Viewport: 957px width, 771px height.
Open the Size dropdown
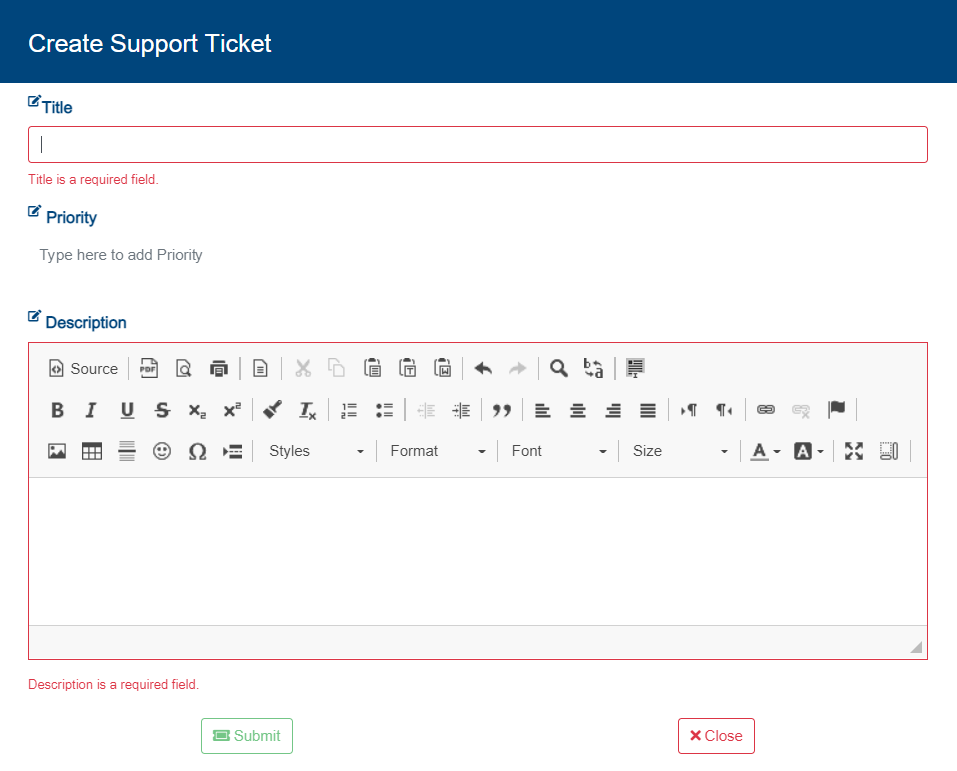pyautogui.click(x=680, y=451)
